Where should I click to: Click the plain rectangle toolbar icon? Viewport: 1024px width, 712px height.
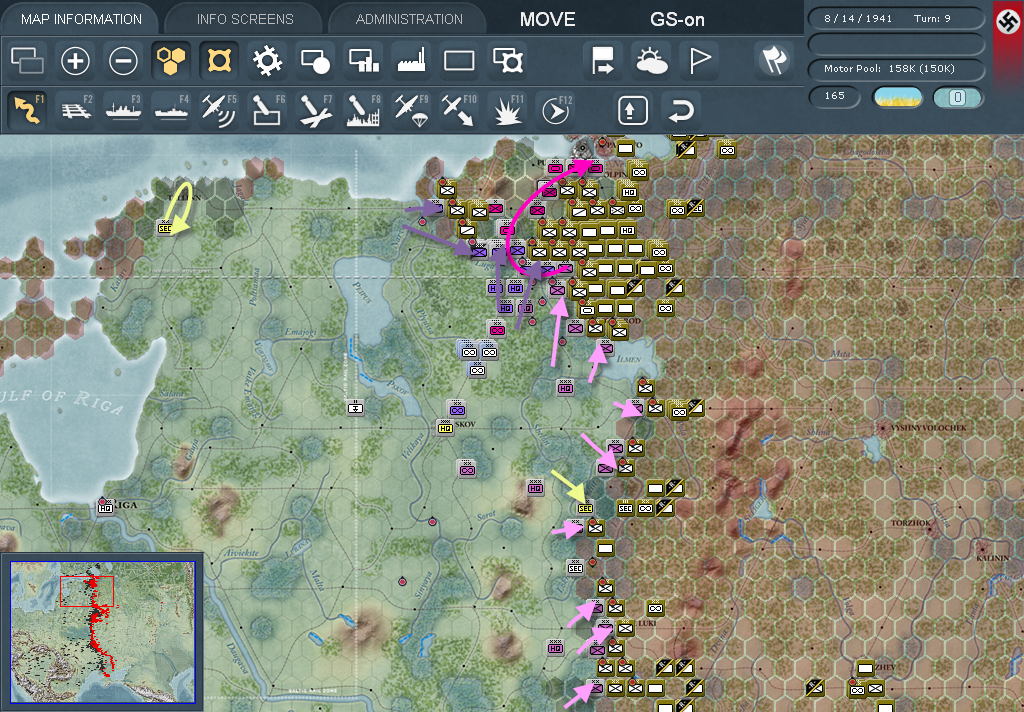pos(459,61)
